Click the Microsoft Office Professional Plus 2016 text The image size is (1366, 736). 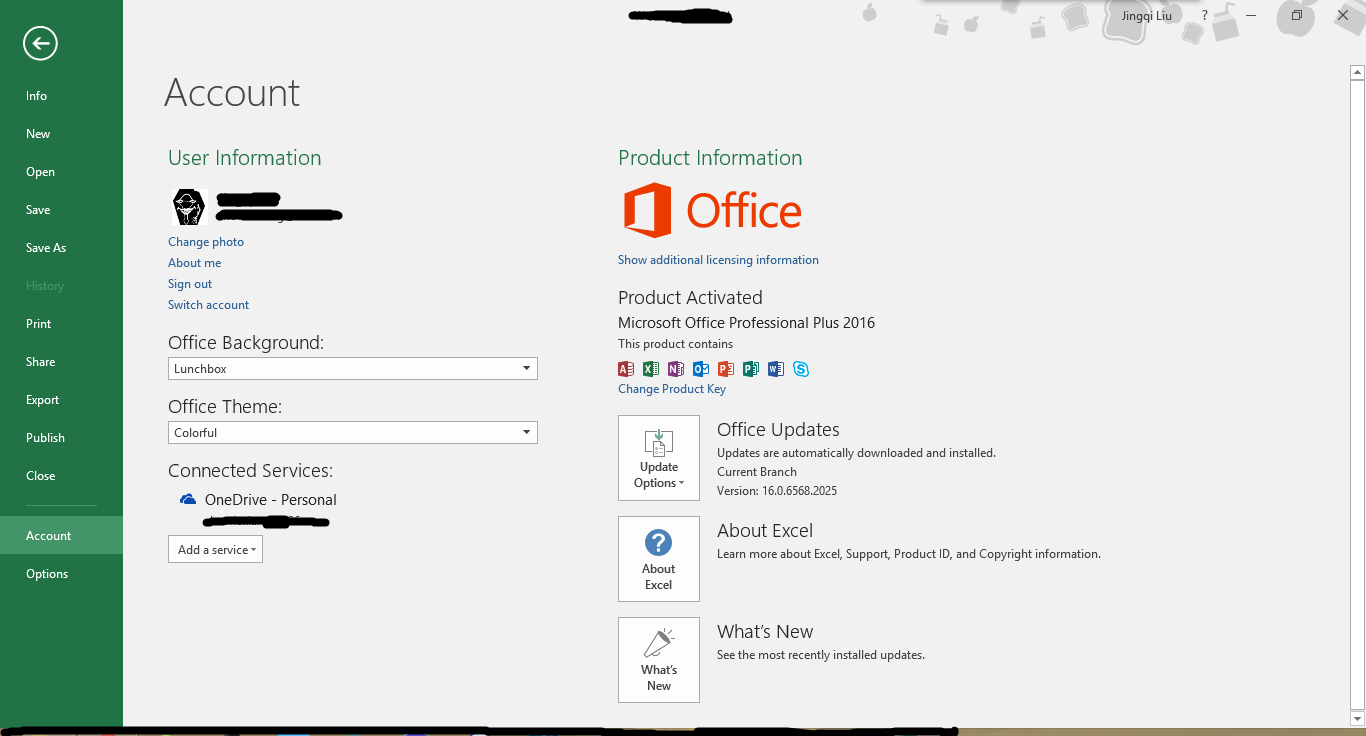746,323
